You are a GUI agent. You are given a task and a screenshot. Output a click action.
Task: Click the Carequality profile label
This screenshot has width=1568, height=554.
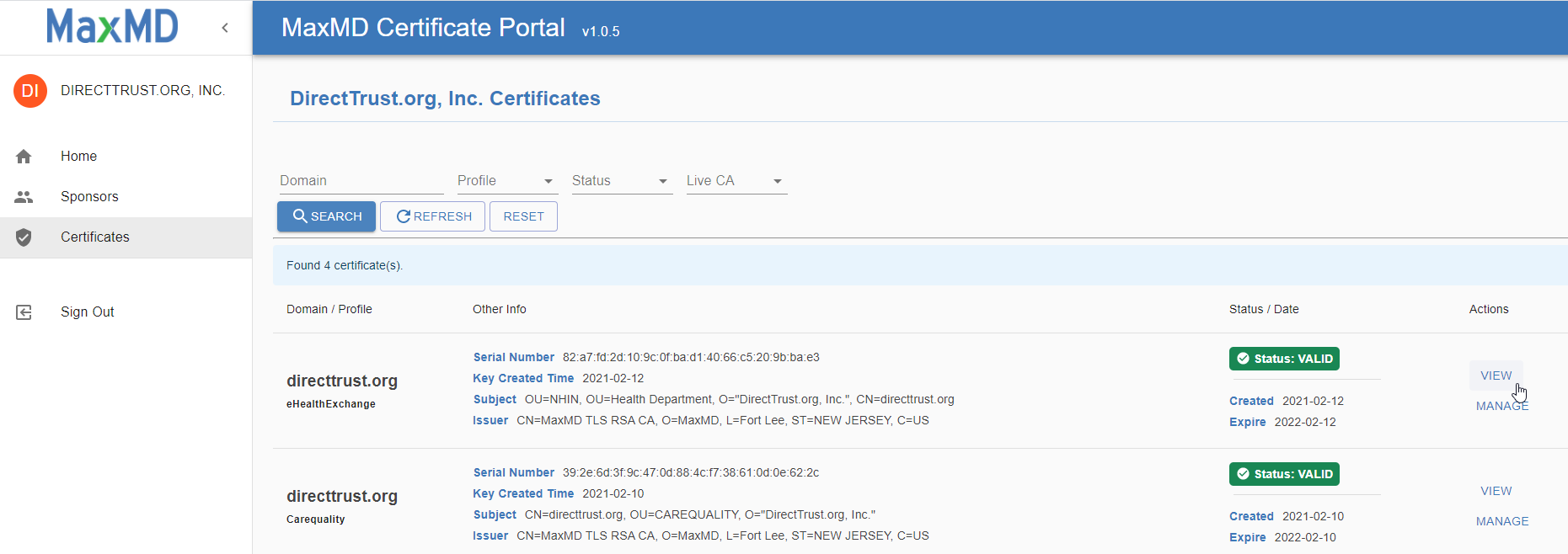pyautogui.click(x=316, y=519)
